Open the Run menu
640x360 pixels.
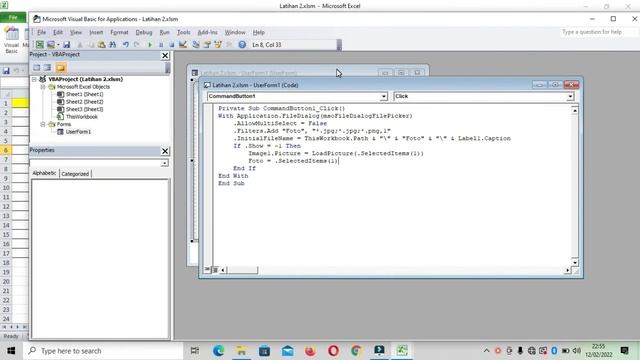point(164,32)
